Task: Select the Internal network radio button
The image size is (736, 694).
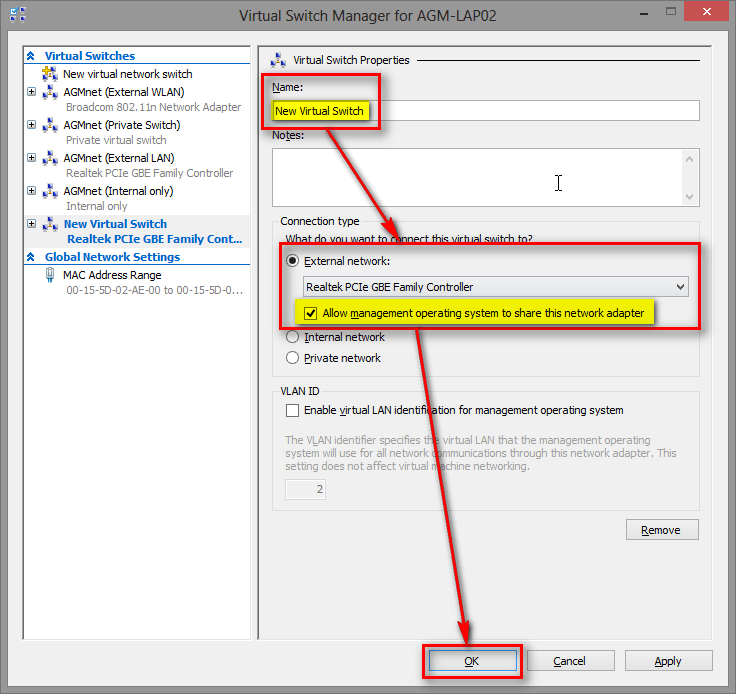Action: point(293,337)
